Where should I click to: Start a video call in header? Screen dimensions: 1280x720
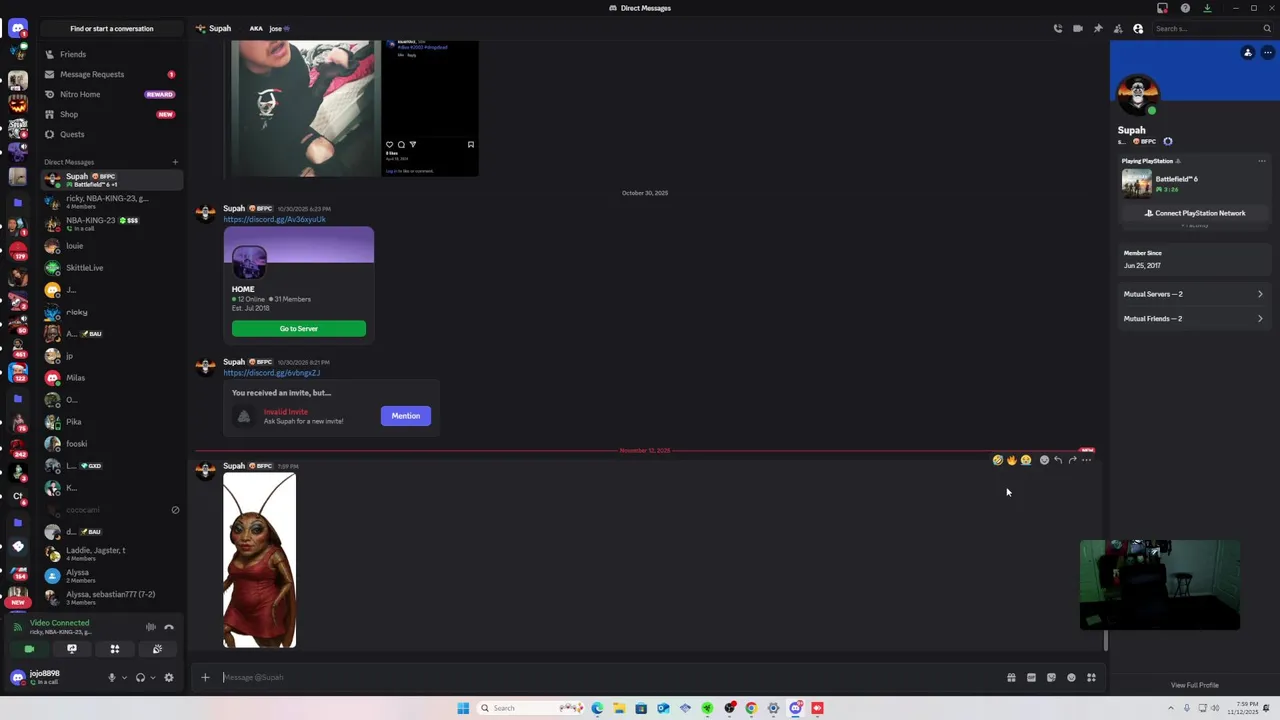1078,28
